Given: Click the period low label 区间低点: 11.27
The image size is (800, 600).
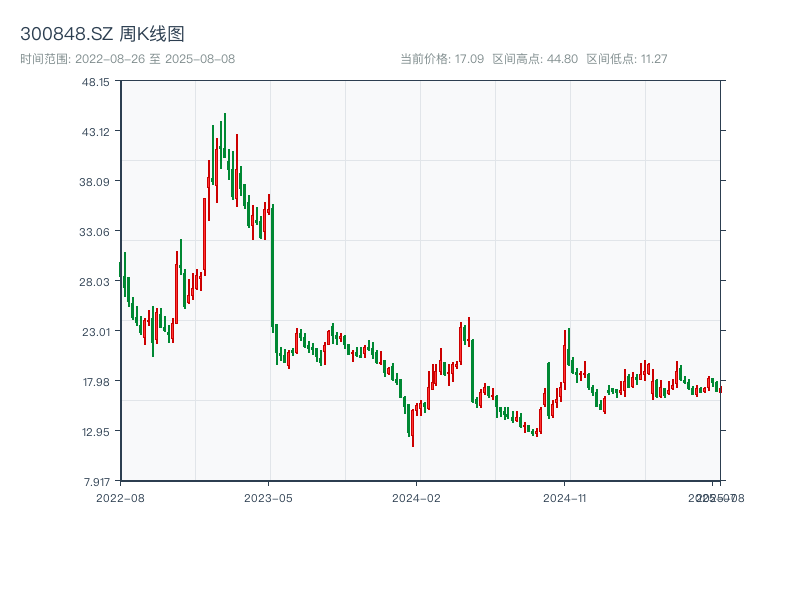Looking at the screenshot, I should click(x=627, y=59).
